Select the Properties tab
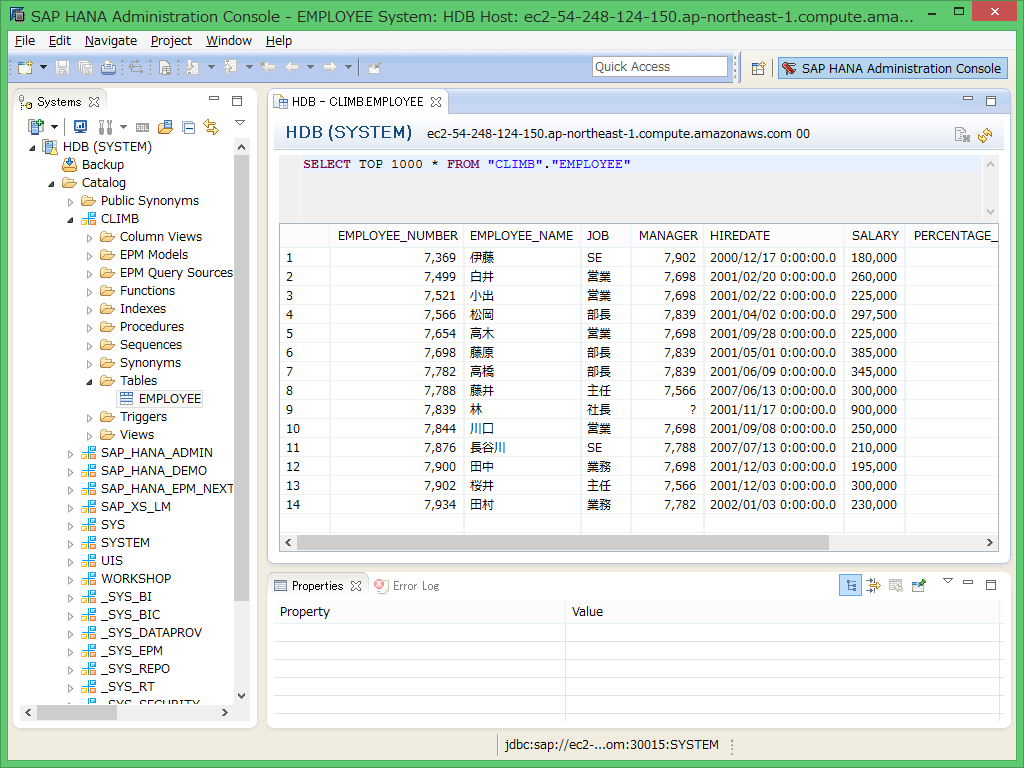This screenshot has height=768, width=1024. tap(317, 586)
